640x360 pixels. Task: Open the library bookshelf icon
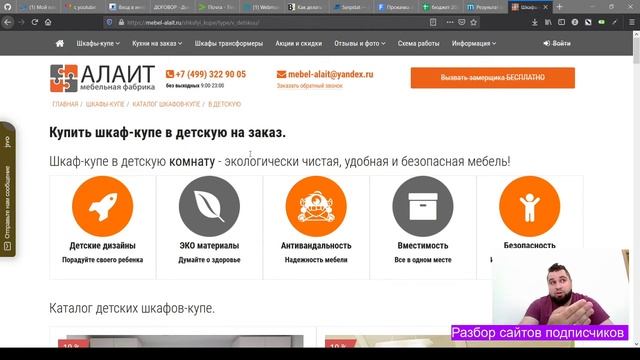click(548, 22)
